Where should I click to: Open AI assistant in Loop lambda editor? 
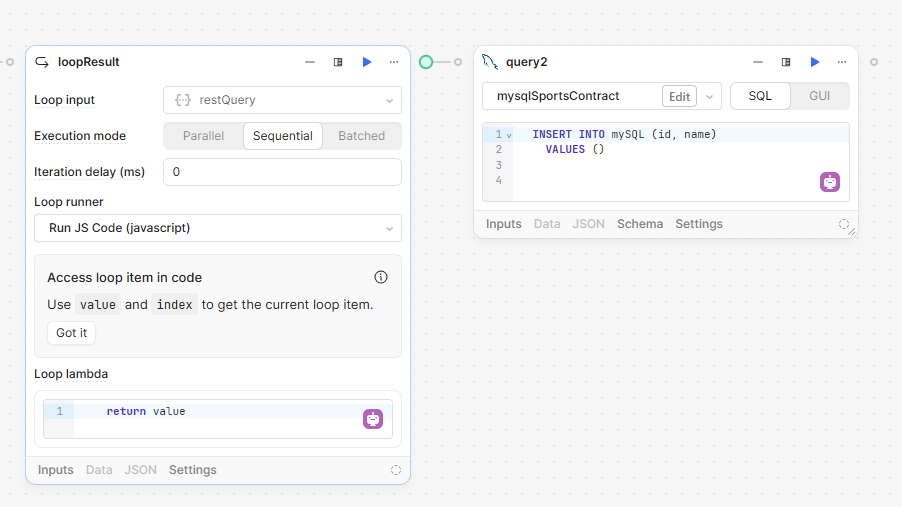click(373, 419)
